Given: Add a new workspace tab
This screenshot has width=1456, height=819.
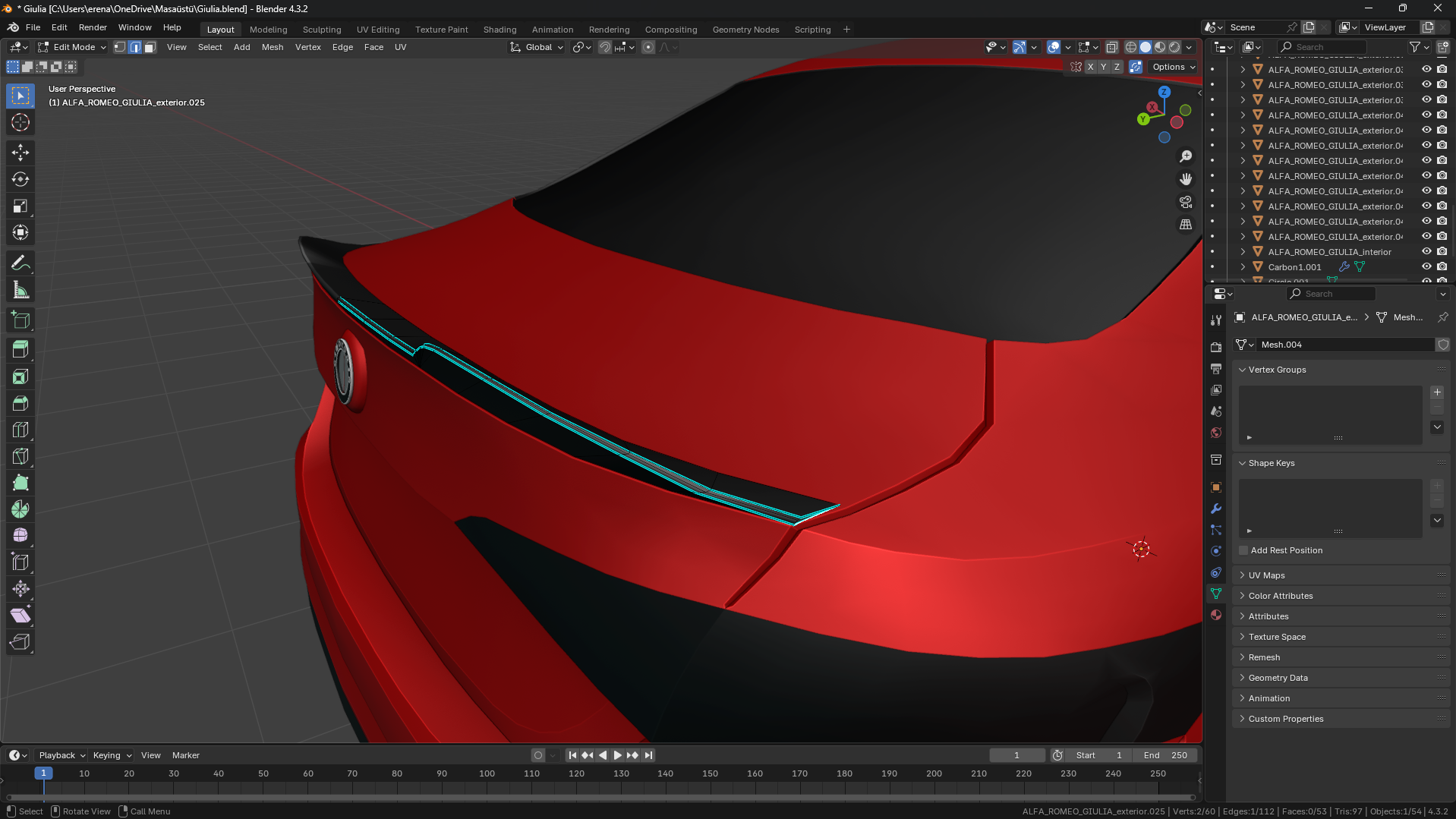Looking at the screenshot, I should (x=846, y=30).
